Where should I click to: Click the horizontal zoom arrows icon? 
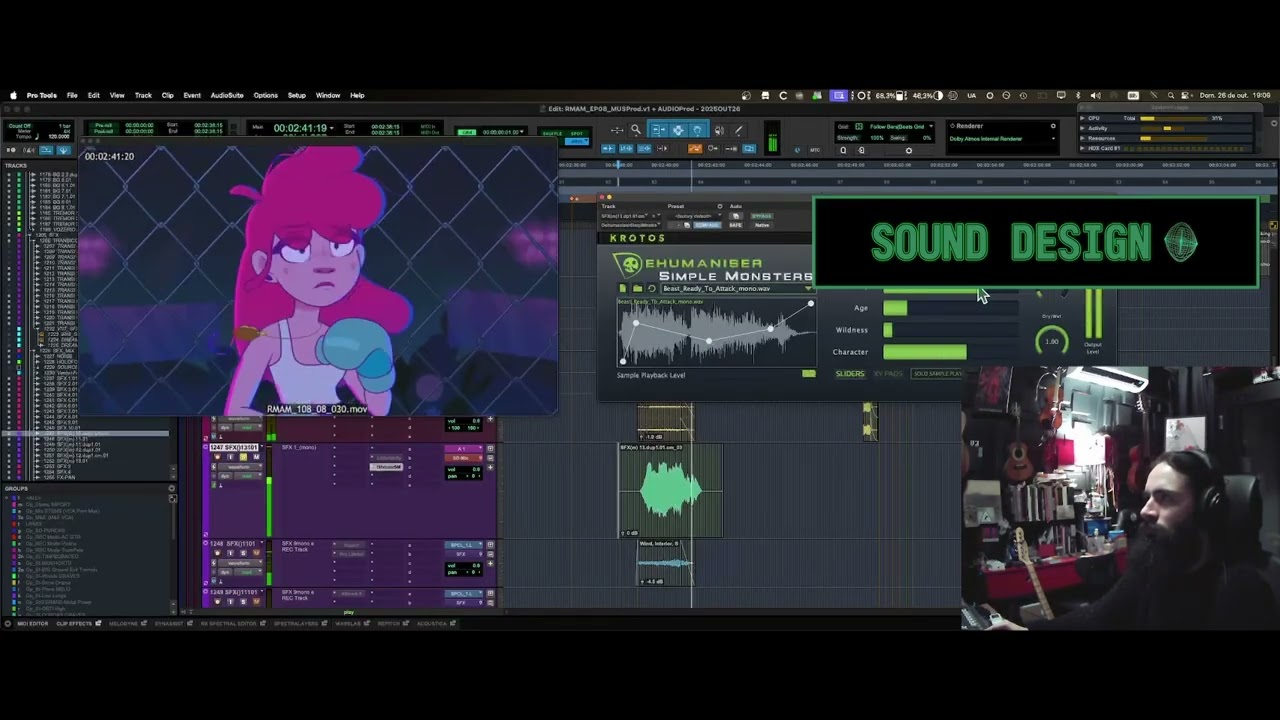617,130
